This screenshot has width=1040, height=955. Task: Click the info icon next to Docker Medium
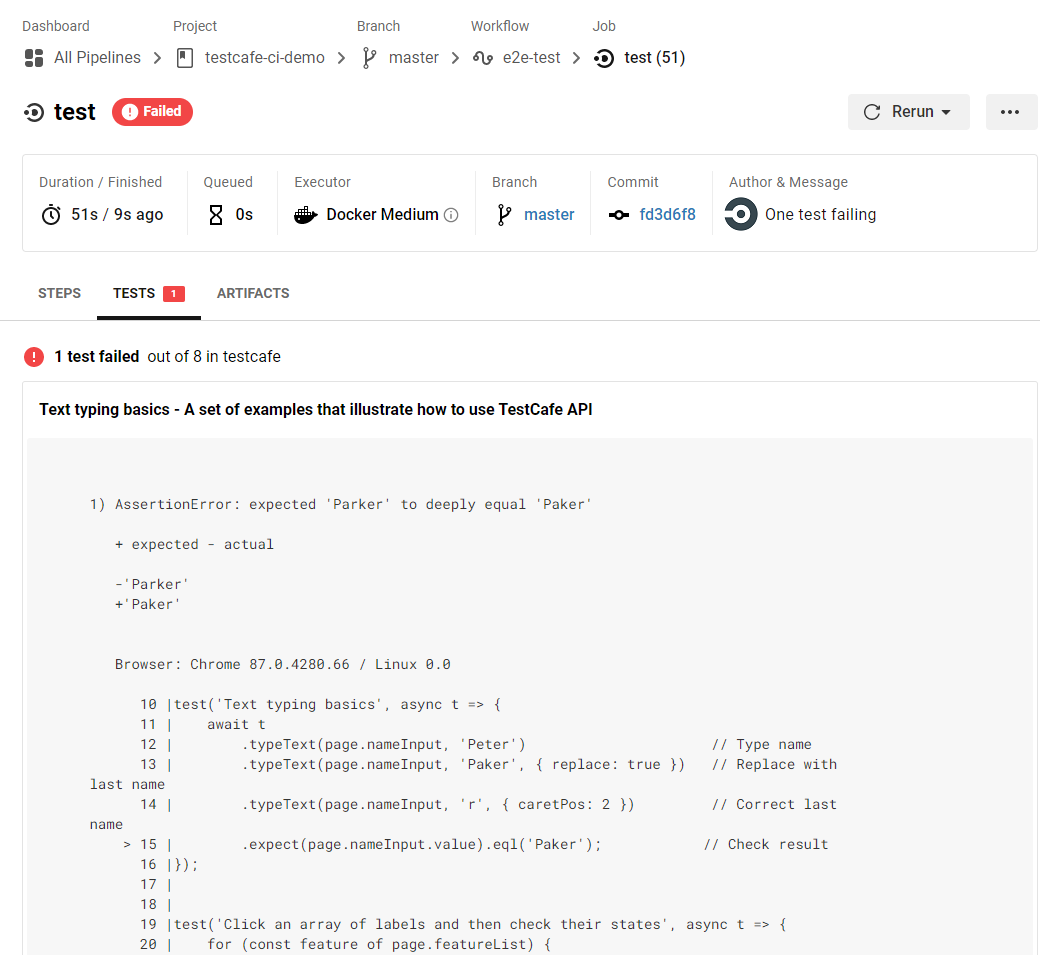click(451, 215)
